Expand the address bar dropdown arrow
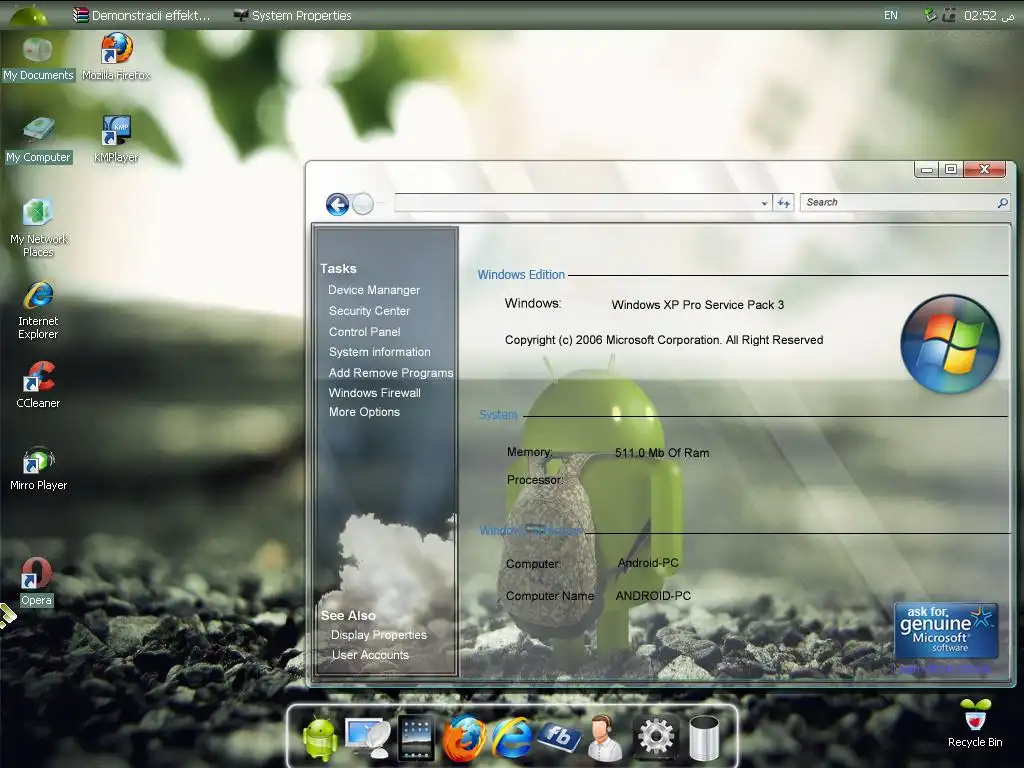Screen dimensions: 1024x768 pyautogui.click(x=764, y=203)
